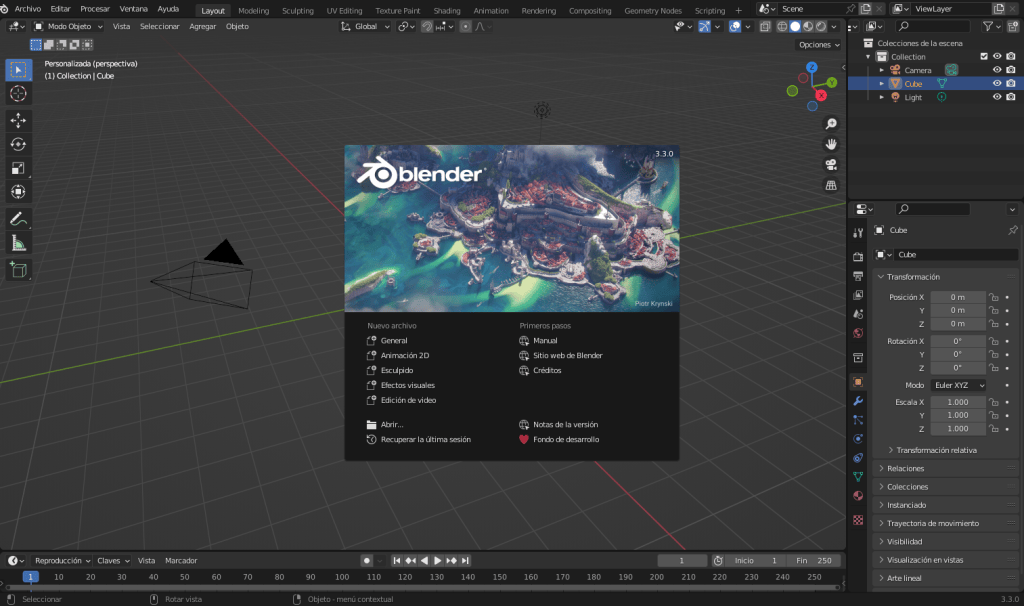Hide the Camera in viewport
This screenshot has height=606, width=1024.
(997, 70)
